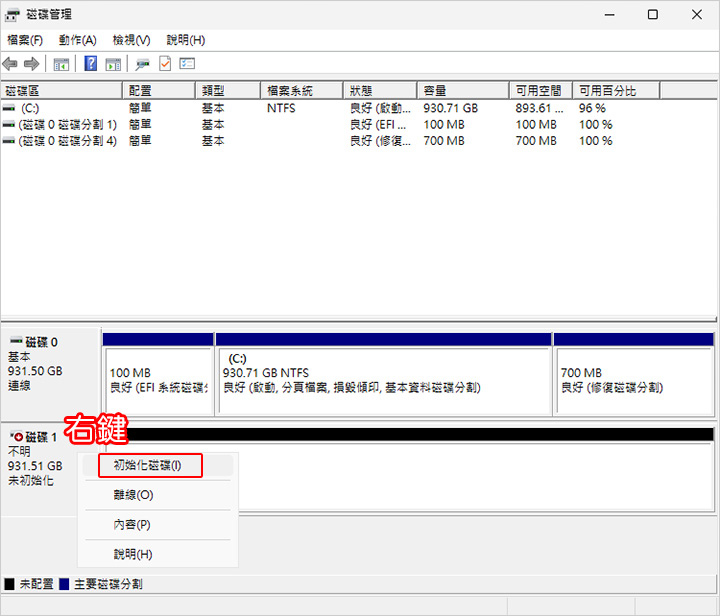
Task: Sort by the 狀態 column header
Action: (x=381, y=90)
